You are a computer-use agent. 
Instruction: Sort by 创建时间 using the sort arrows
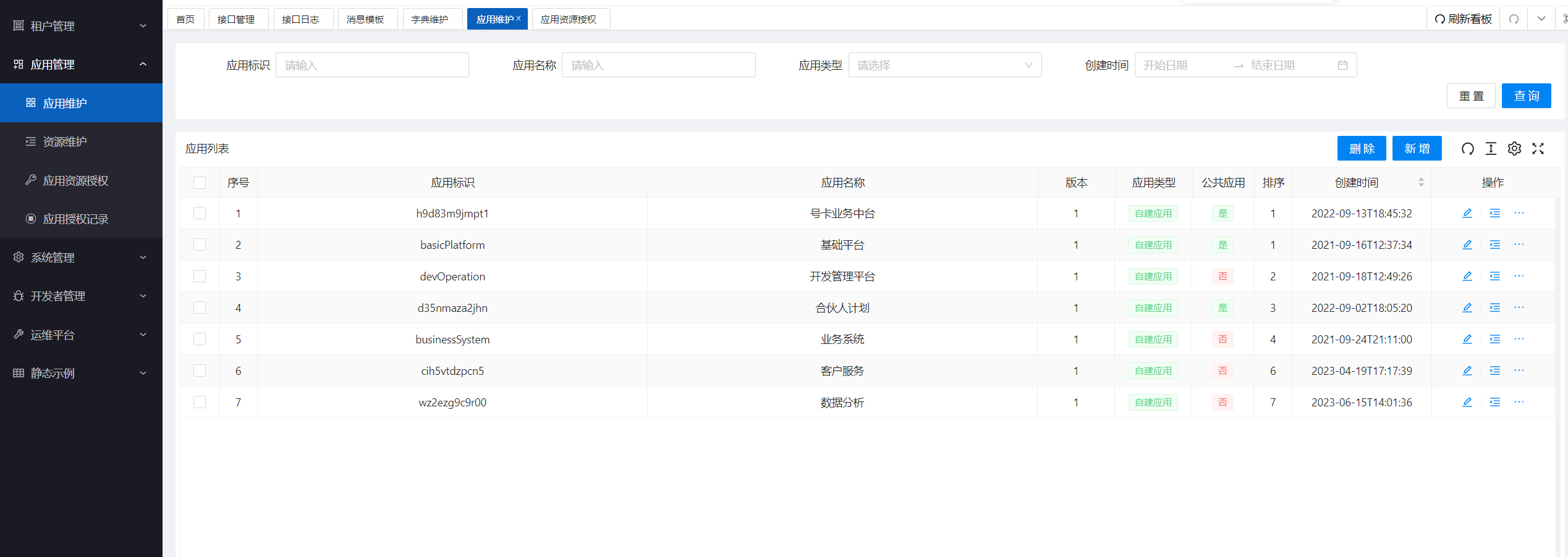[x=1421, y=182]
